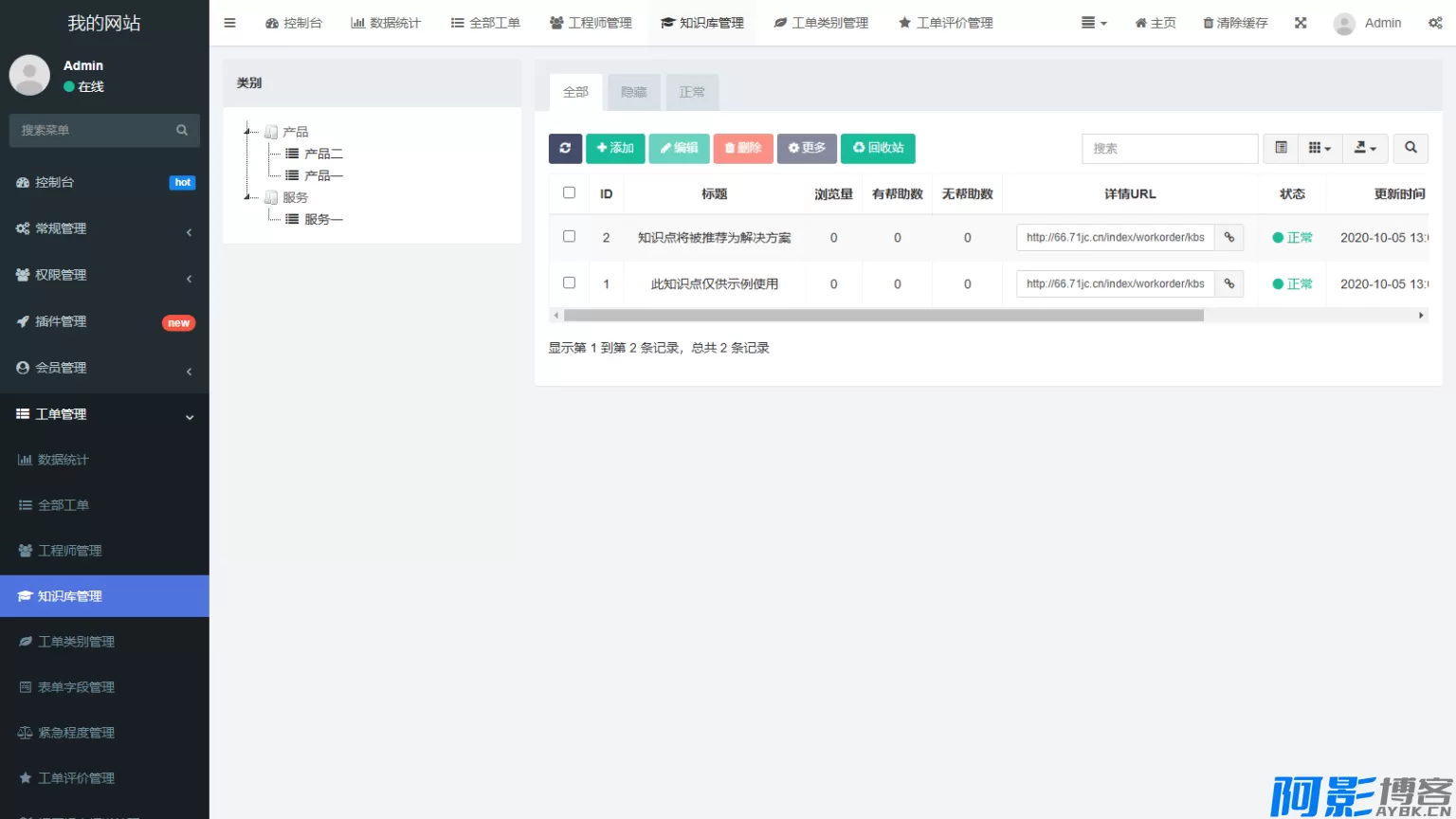The height and width of the screenshot is (819, 1456).
Task: Toggle the sidebar hamburger menu icon
Action: pyautogui.click(x=229, y=23)
